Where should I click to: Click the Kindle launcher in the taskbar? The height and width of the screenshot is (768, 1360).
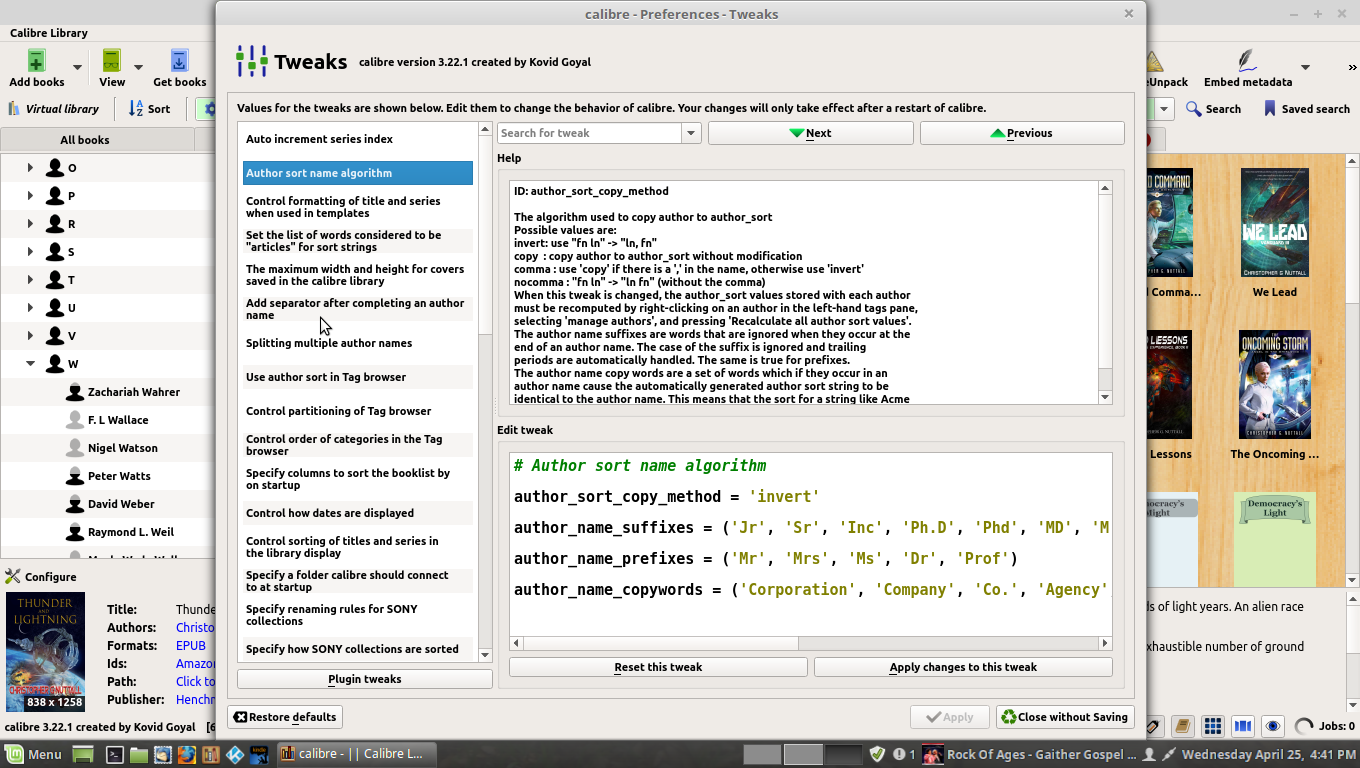tap(259, 754)
